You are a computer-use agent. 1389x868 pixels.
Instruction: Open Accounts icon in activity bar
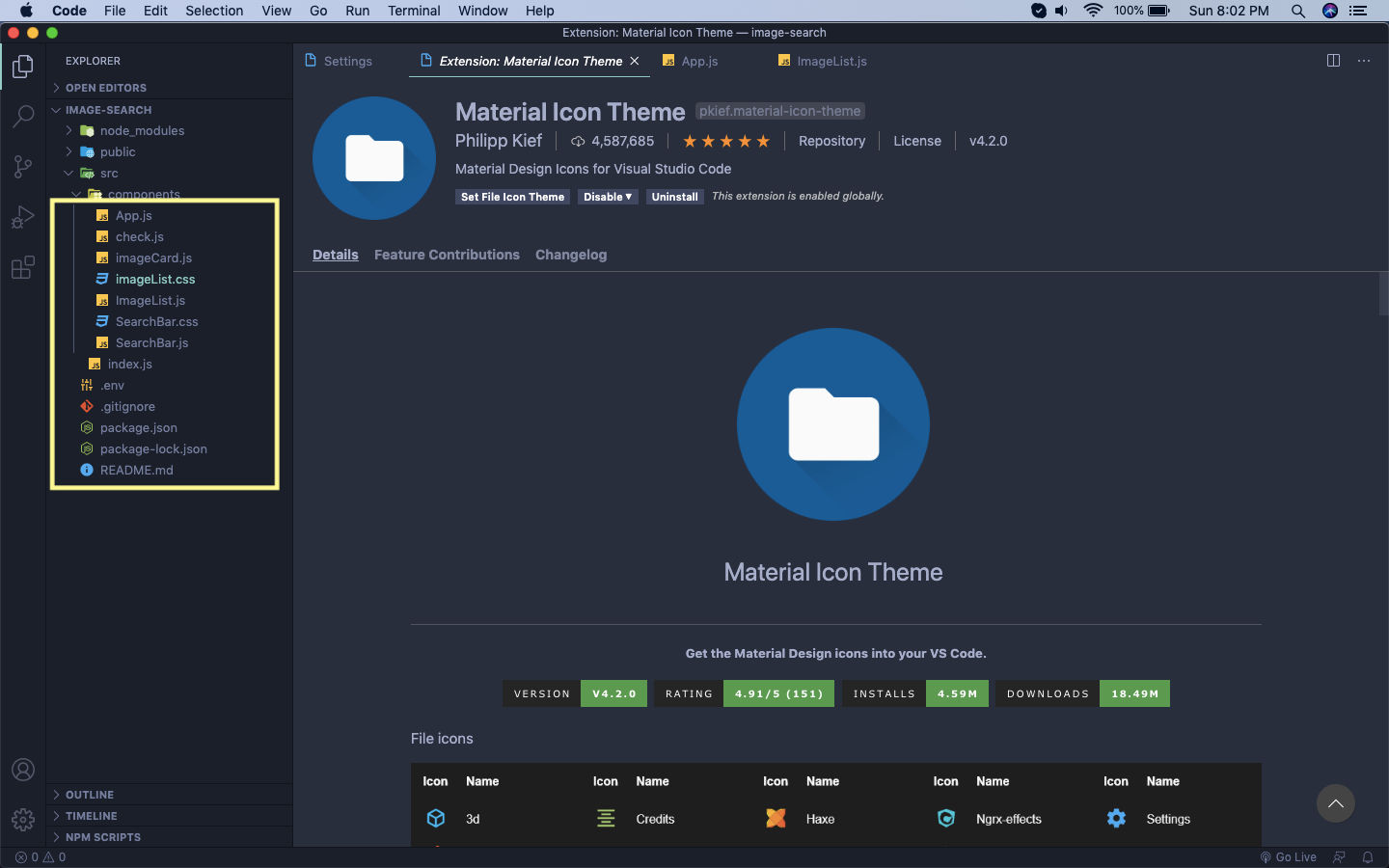(x=23, y=770)
